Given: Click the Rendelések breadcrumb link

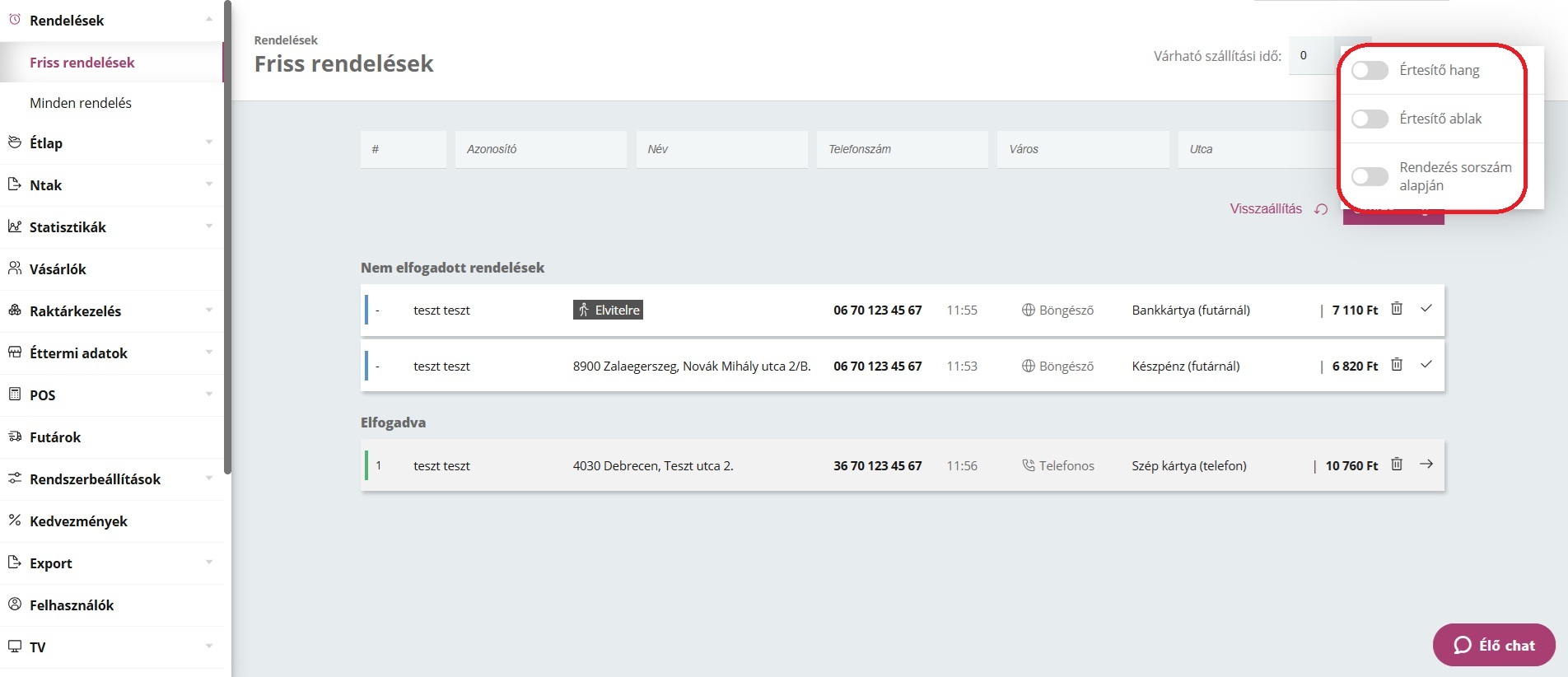Looking at the screenshot, I should (x=286, y=40).
